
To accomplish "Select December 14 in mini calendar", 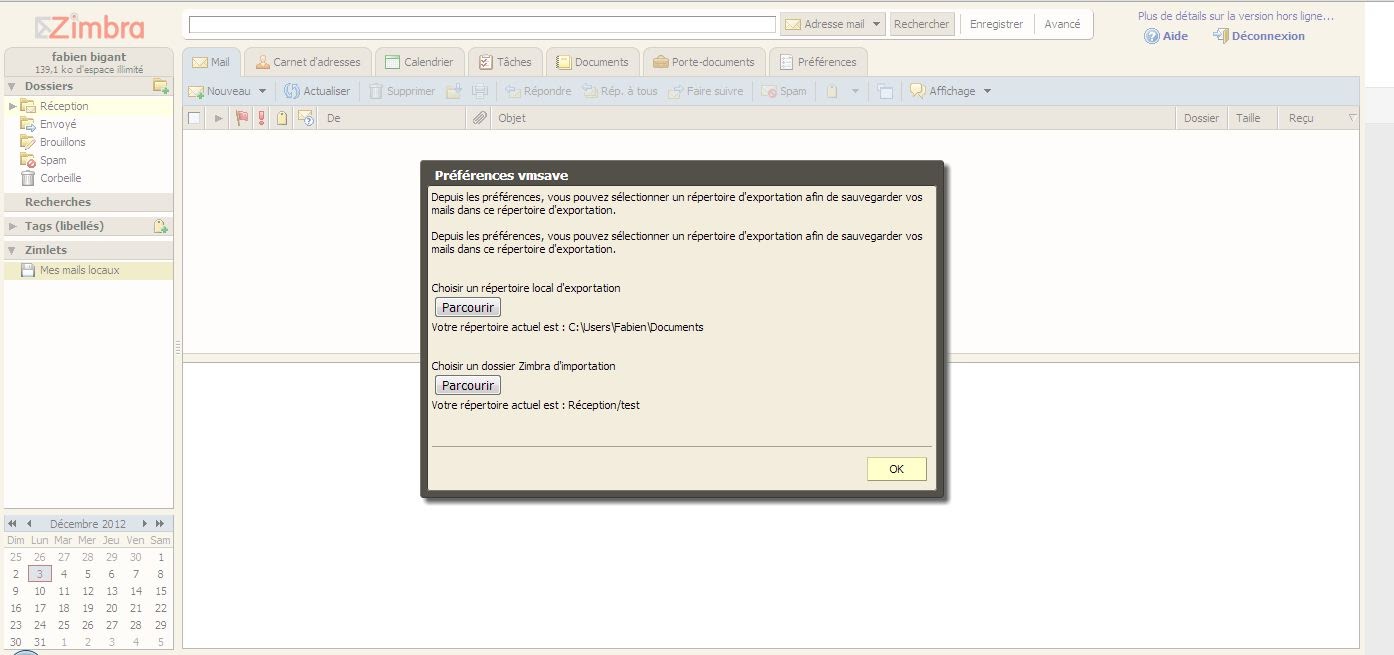I will coord(136,591).
